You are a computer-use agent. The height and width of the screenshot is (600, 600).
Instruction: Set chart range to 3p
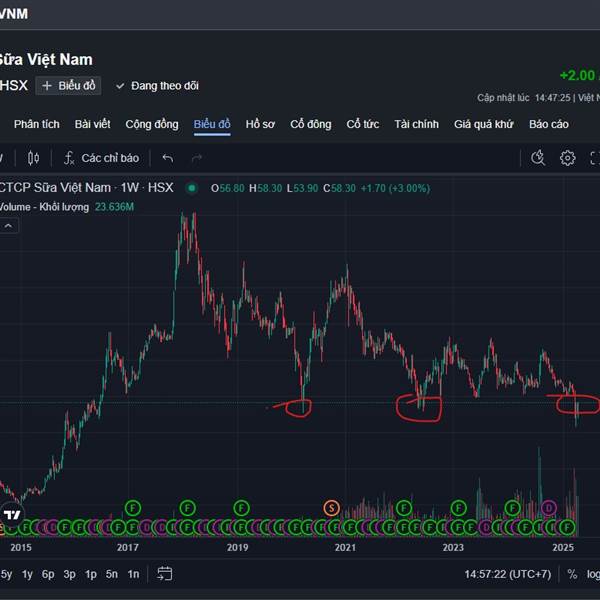[x=69, y=574]
